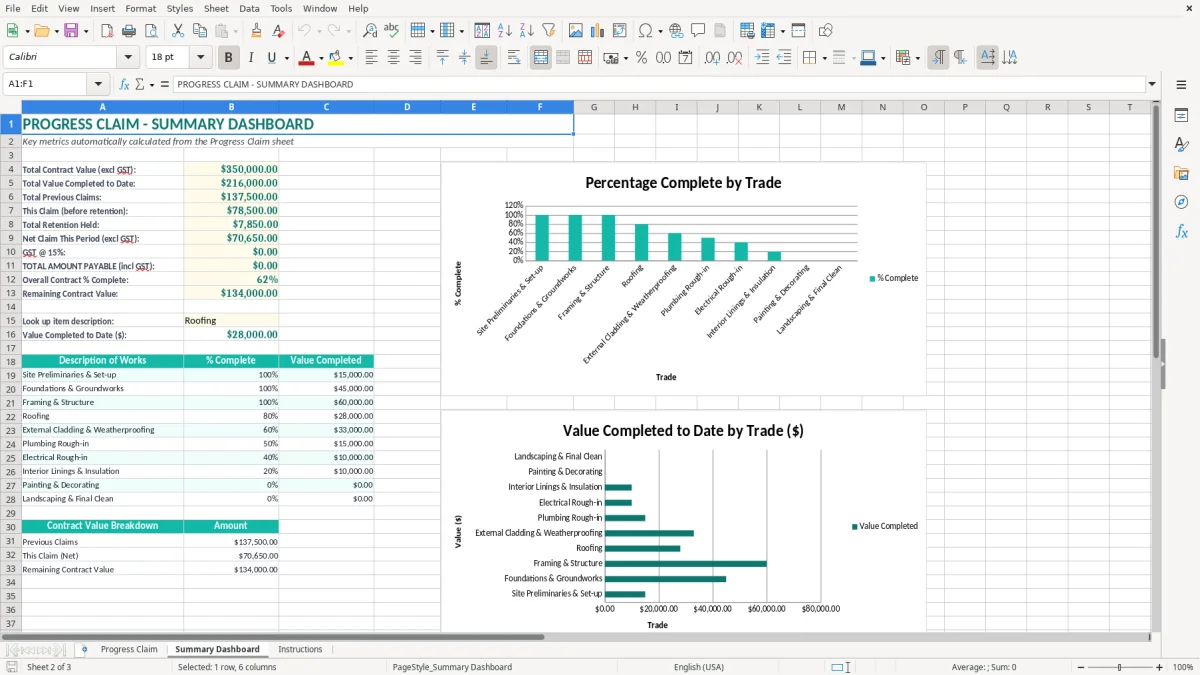This screenshot has height=675, width=1200.
Task: Select row 18 header
Action: pos(11,361)
